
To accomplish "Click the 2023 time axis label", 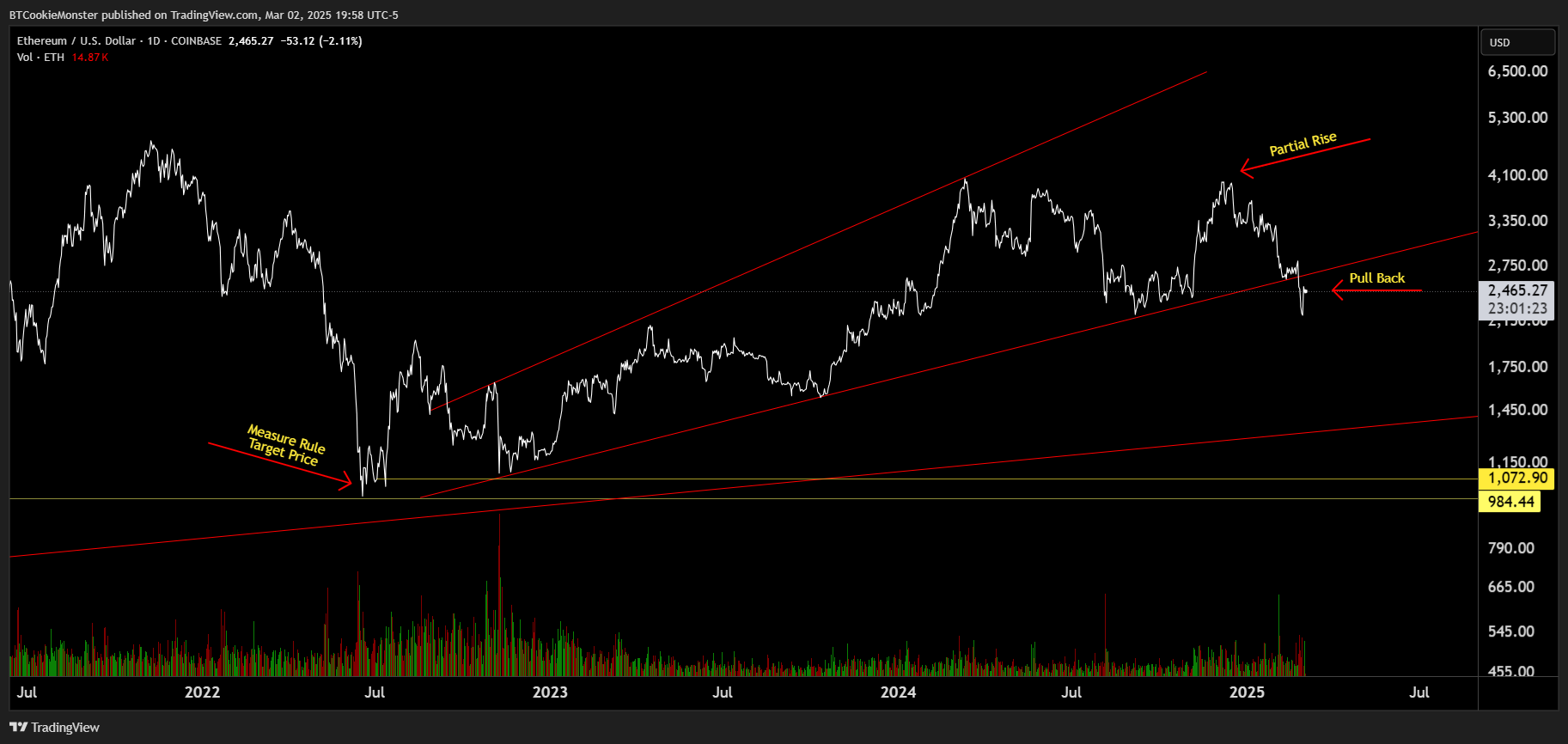I will click(x=550, y=692).
